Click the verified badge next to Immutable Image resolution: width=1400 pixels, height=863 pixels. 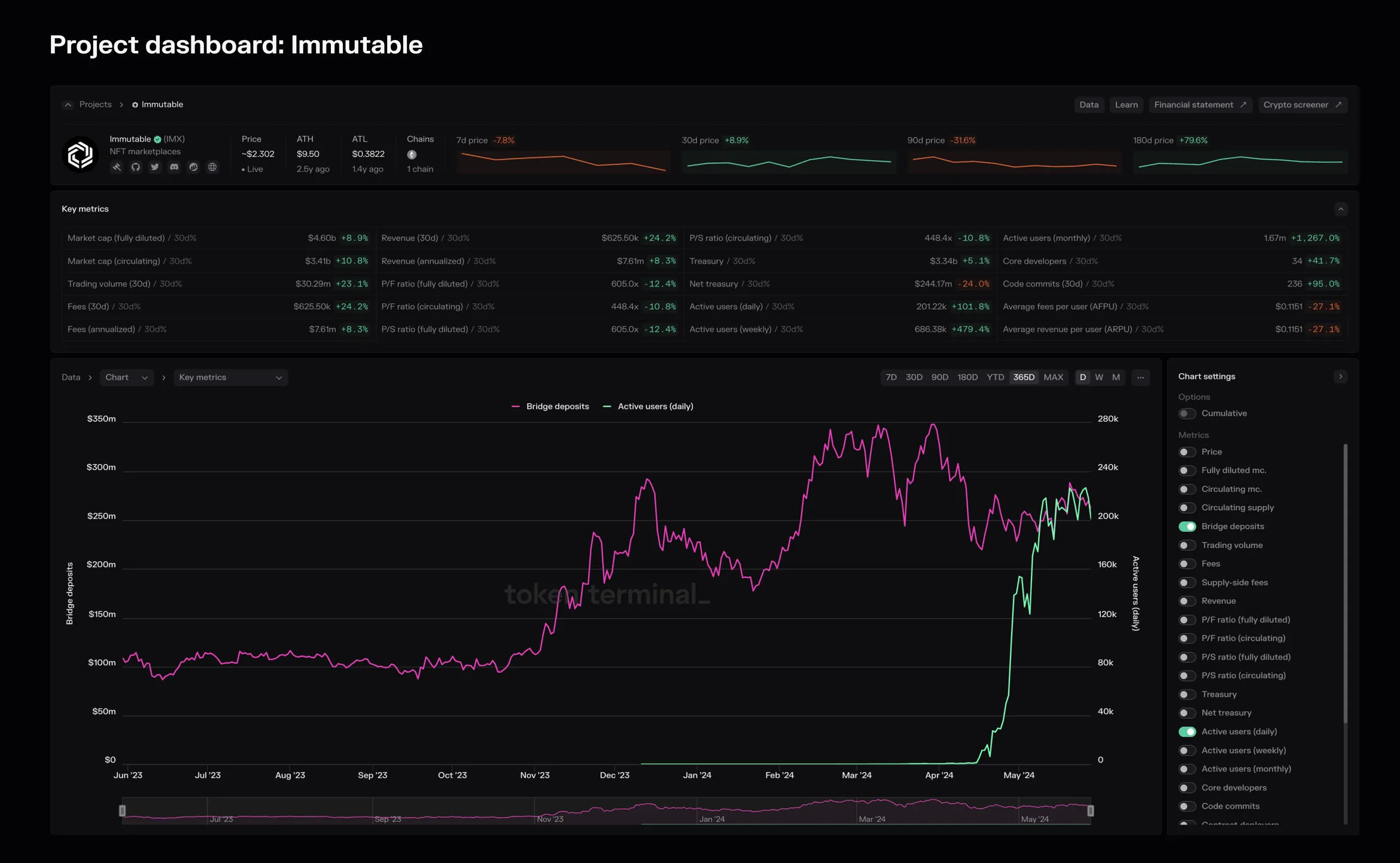click(x=157, y=139)
